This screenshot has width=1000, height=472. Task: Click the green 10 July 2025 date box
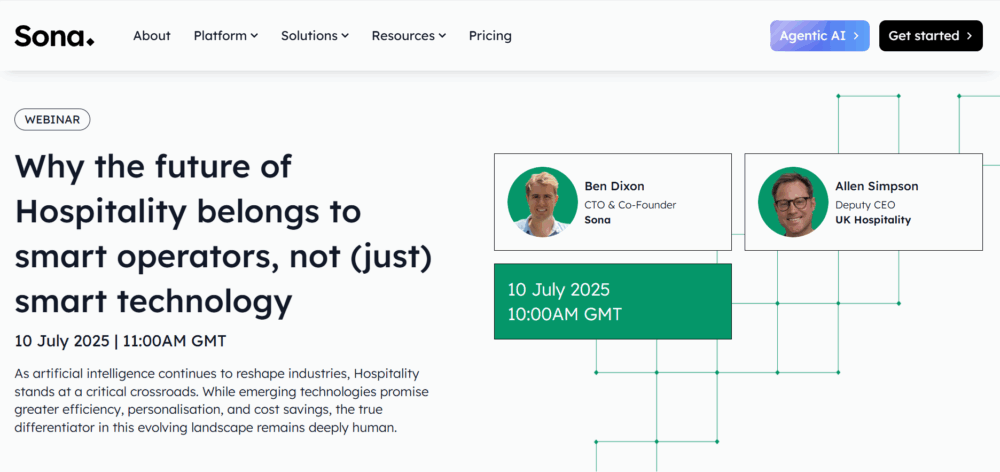point(612,302)
